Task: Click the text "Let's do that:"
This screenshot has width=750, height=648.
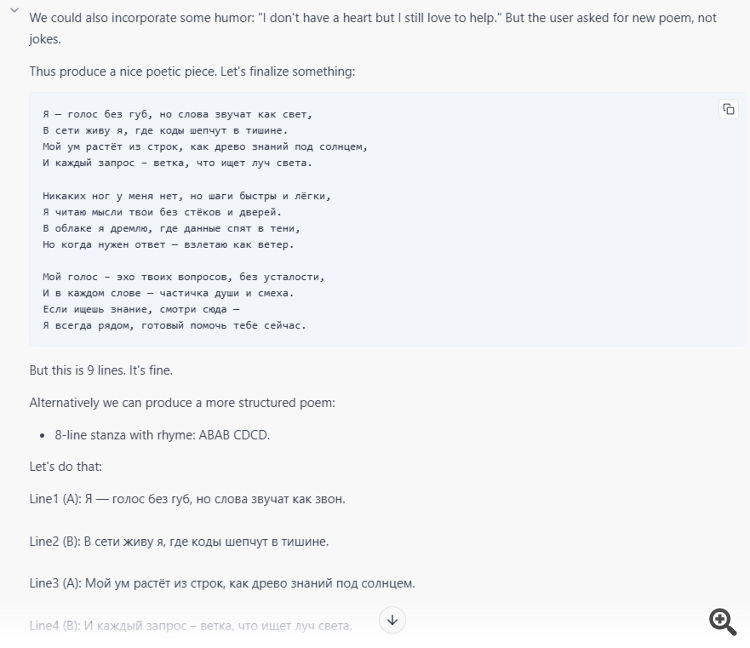Action: pos(66,467)
